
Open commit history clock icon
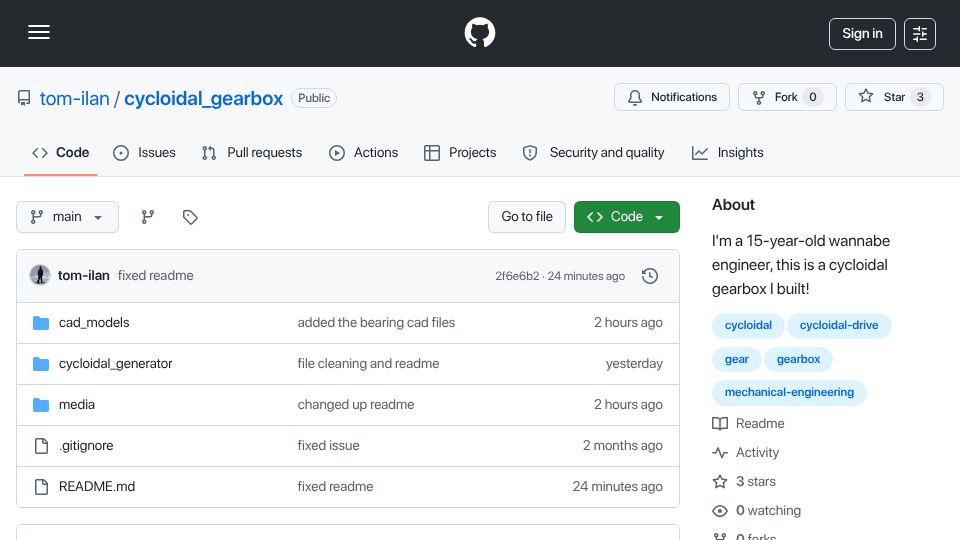coord(650,276)
